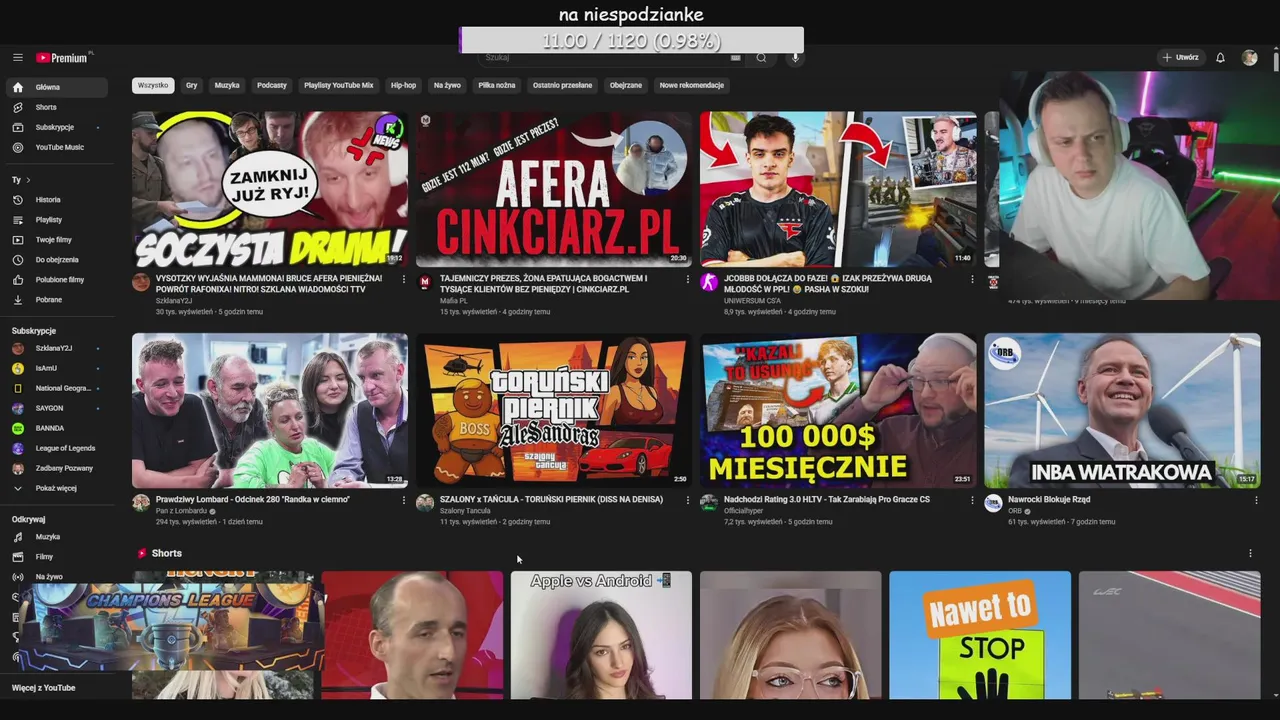Open Polubione filmy liked videos
The width and height of the screenshot is (1280, 720).
point(58,280)
